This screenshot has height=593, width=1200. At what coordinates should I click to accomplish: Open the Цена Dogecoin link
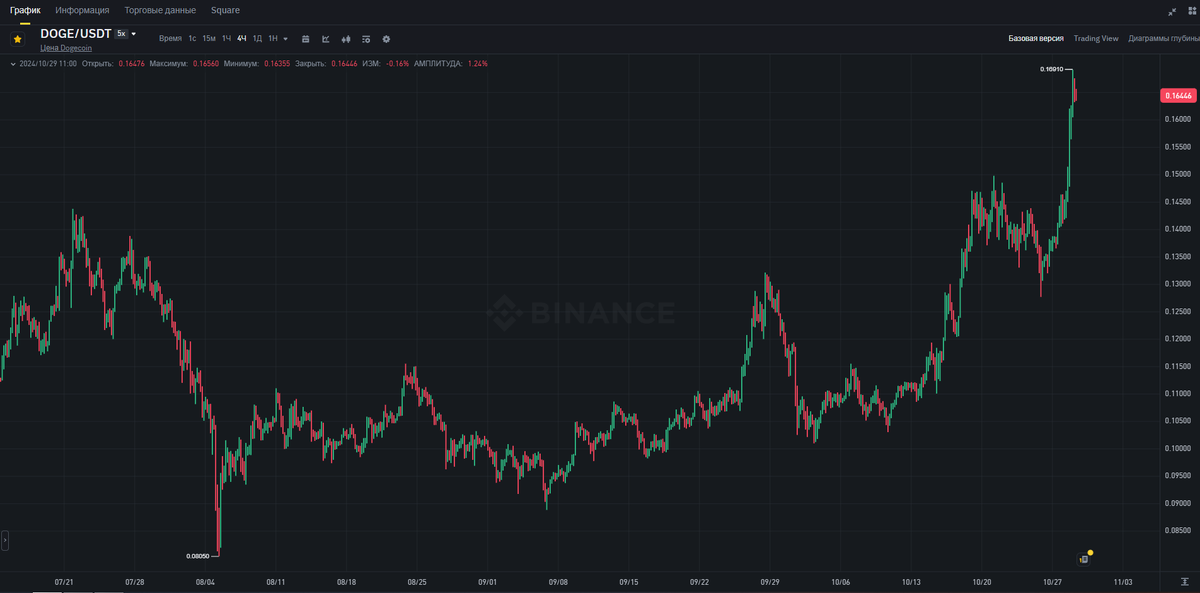click(65, 48)
